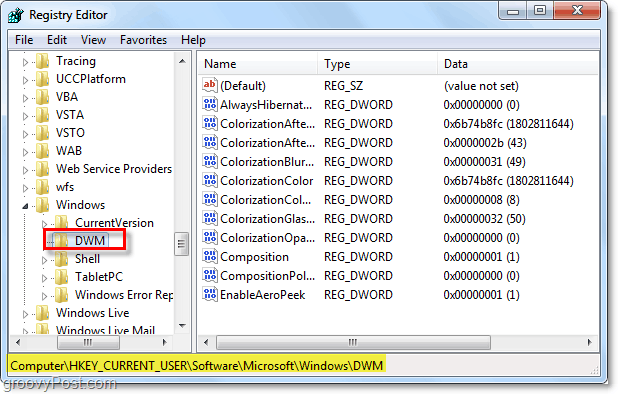Click the (Default) string value icon
The height and width of the screenshot is (394, 618).
click(x=210, y=85)
